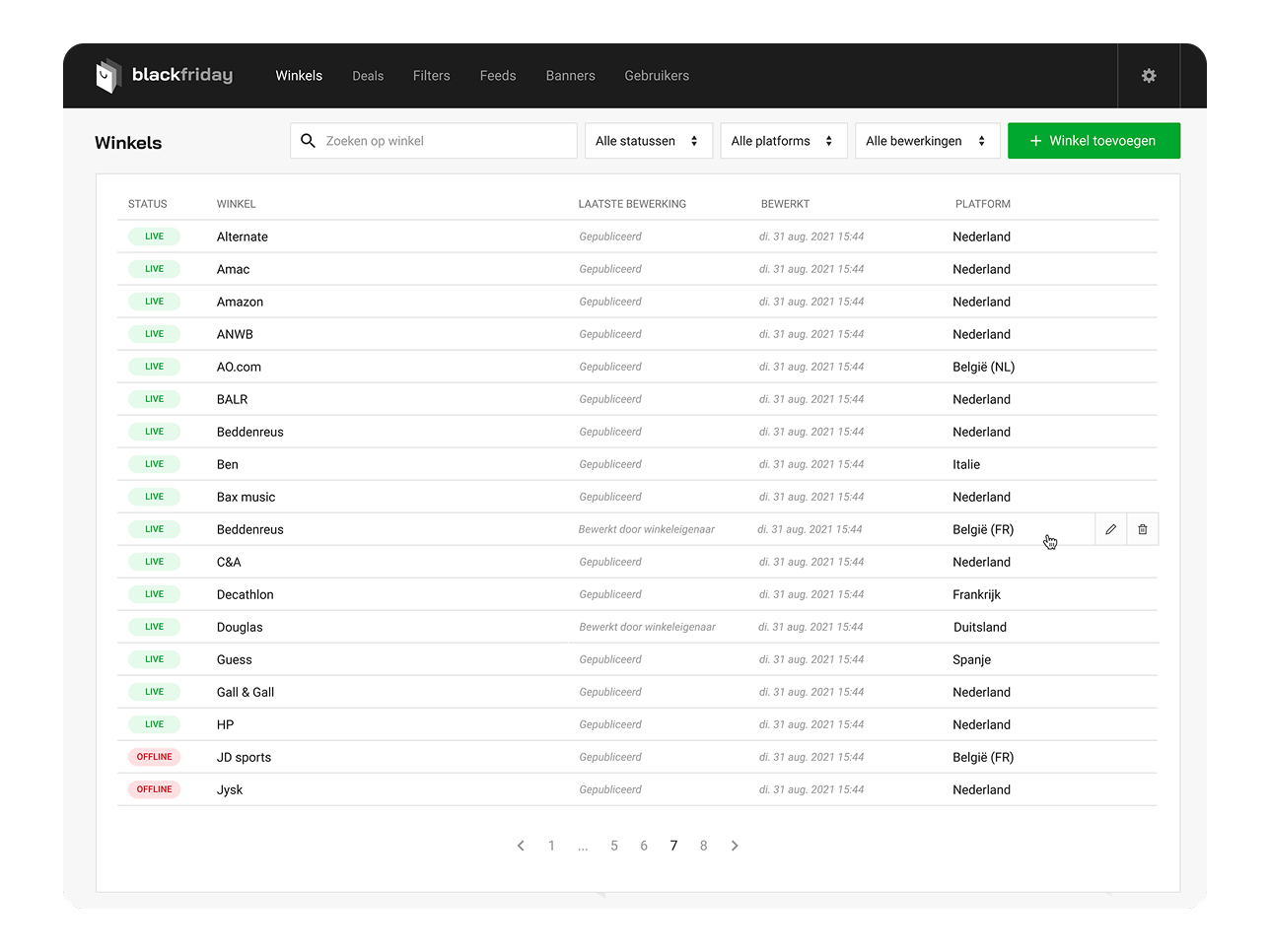Click the search magnifier icon
This screenshot has width=1270, height=952.
tap(308, 141)
